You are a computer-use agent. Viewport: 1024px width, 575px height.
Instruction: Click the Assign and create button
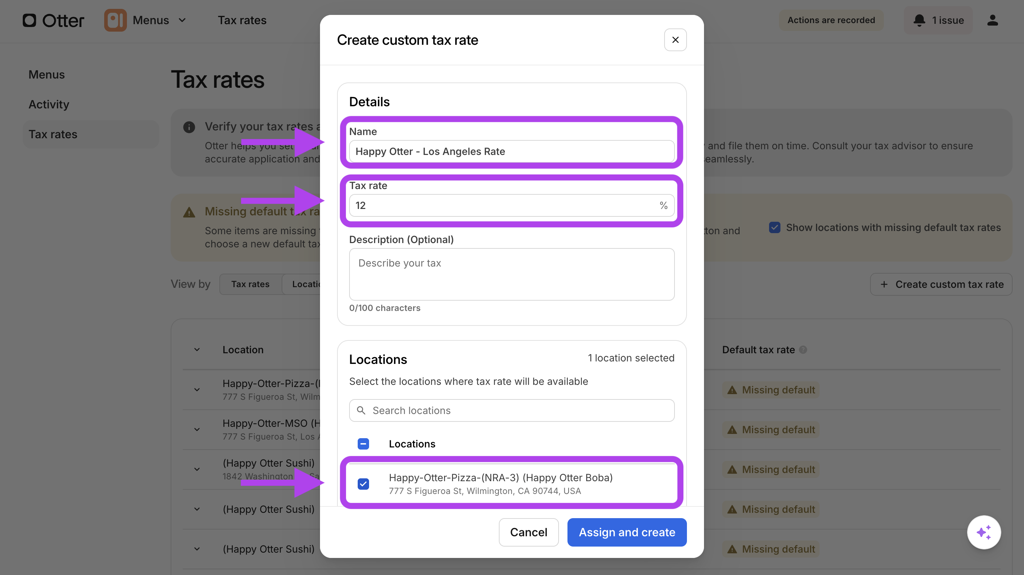tap(626, 532)
